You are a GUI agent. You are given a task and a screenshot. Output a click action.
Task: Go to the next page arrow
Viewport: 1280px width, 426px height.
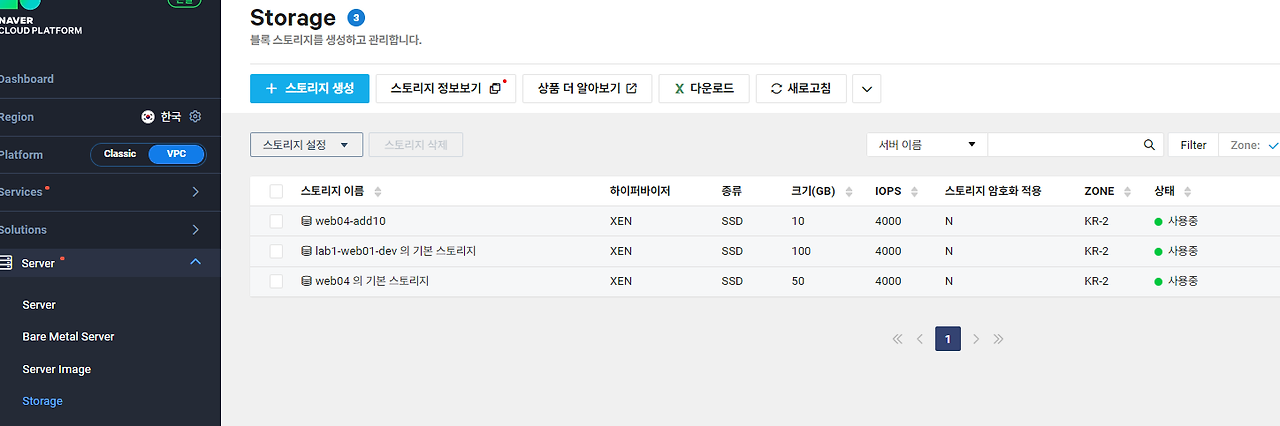(976, 339)
